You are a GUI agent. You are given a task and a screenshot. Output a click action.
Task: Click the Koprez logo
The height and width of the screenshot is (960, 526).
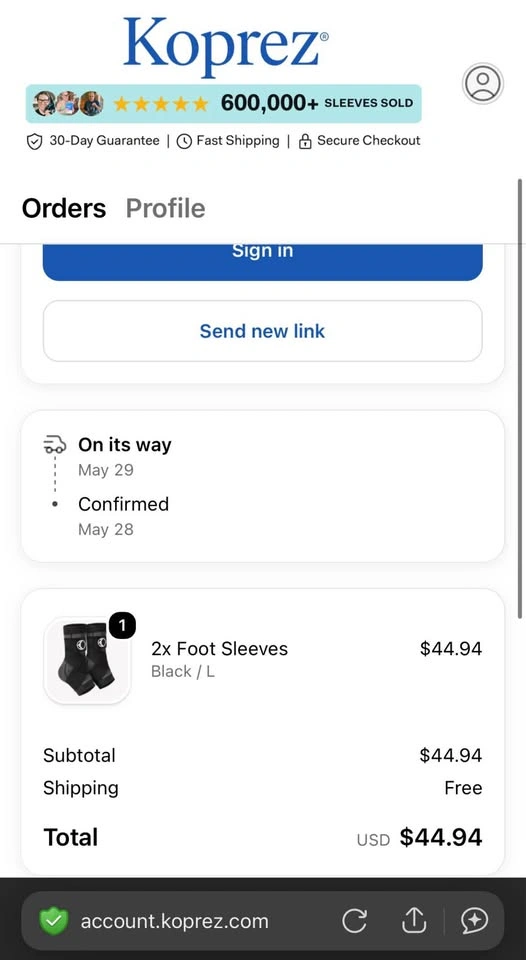[x=226, y=45]
